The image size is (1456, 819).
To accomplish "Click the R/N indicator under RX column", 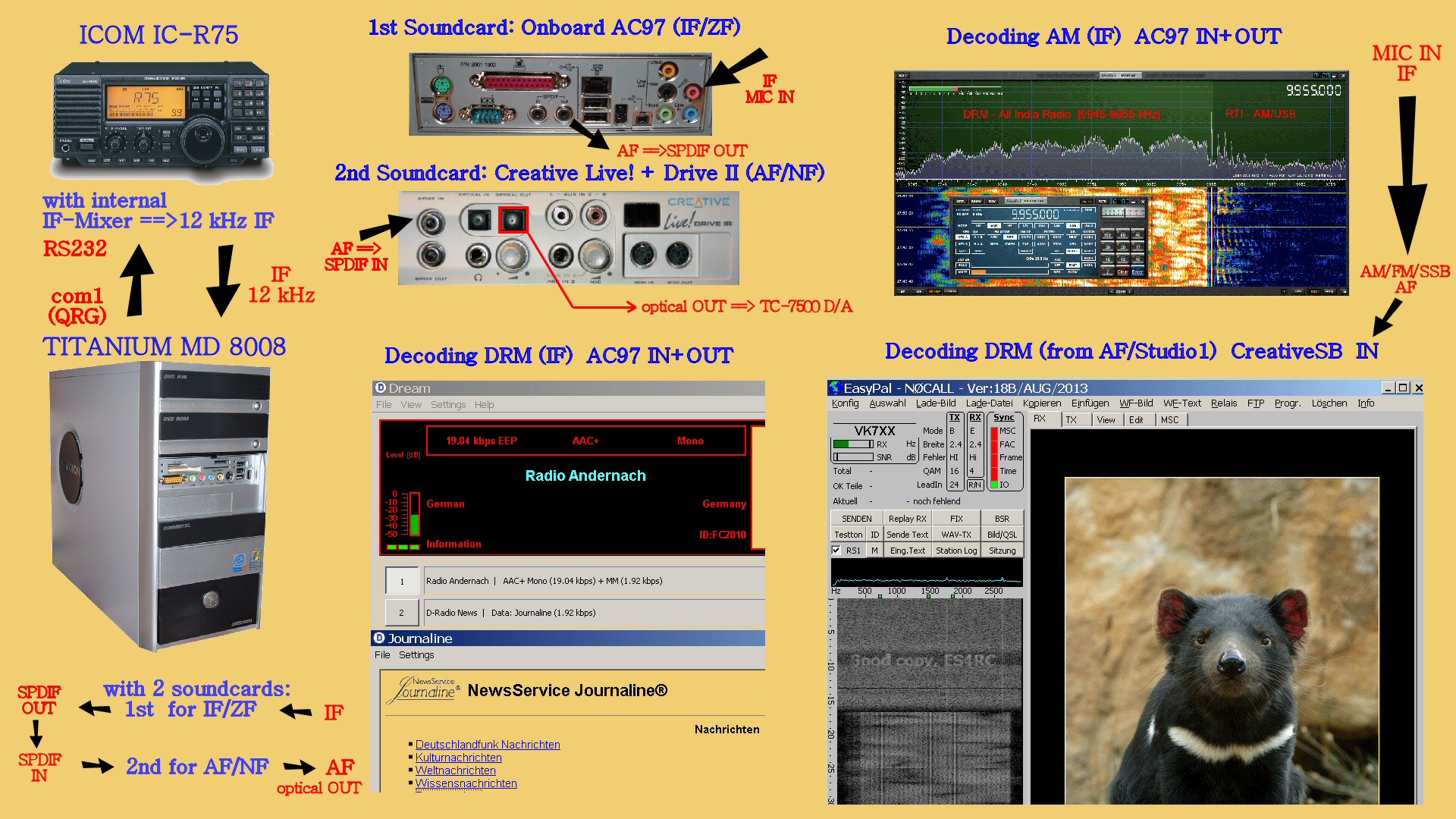I will click(974, 485).
